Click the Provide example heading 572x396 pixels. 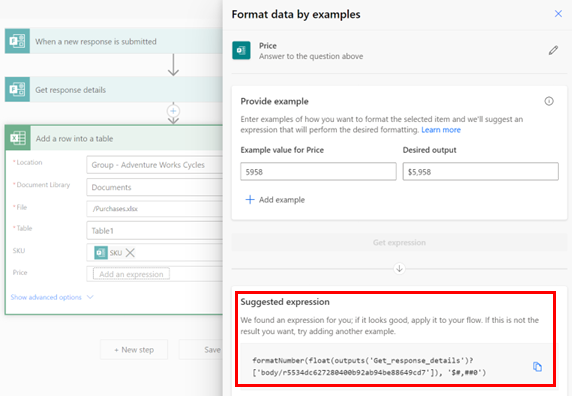point(274,101)
